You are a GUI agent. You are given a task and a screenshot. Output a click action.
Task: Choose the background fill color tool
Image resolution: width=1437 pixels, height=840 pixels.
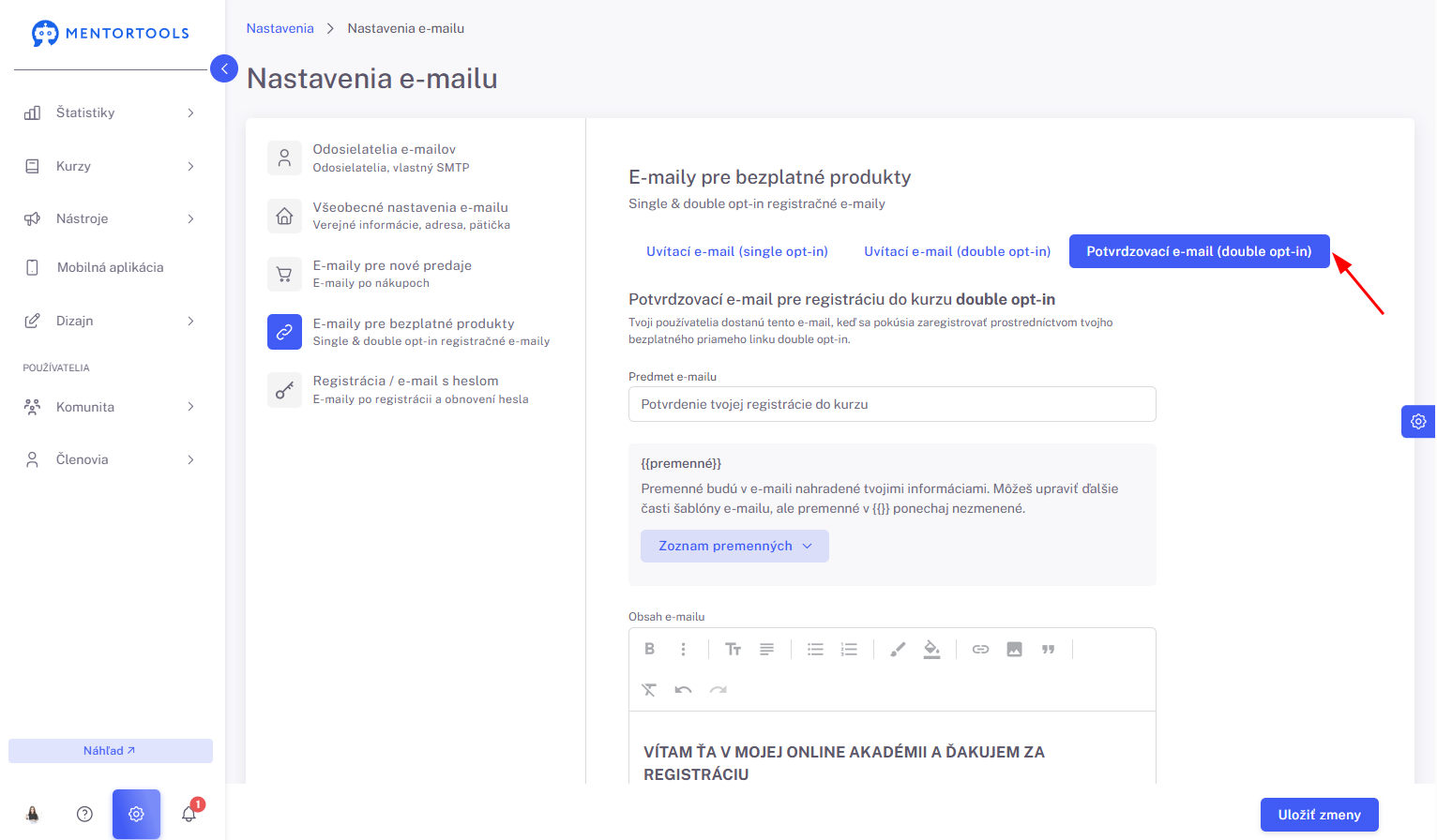point(931,649)
